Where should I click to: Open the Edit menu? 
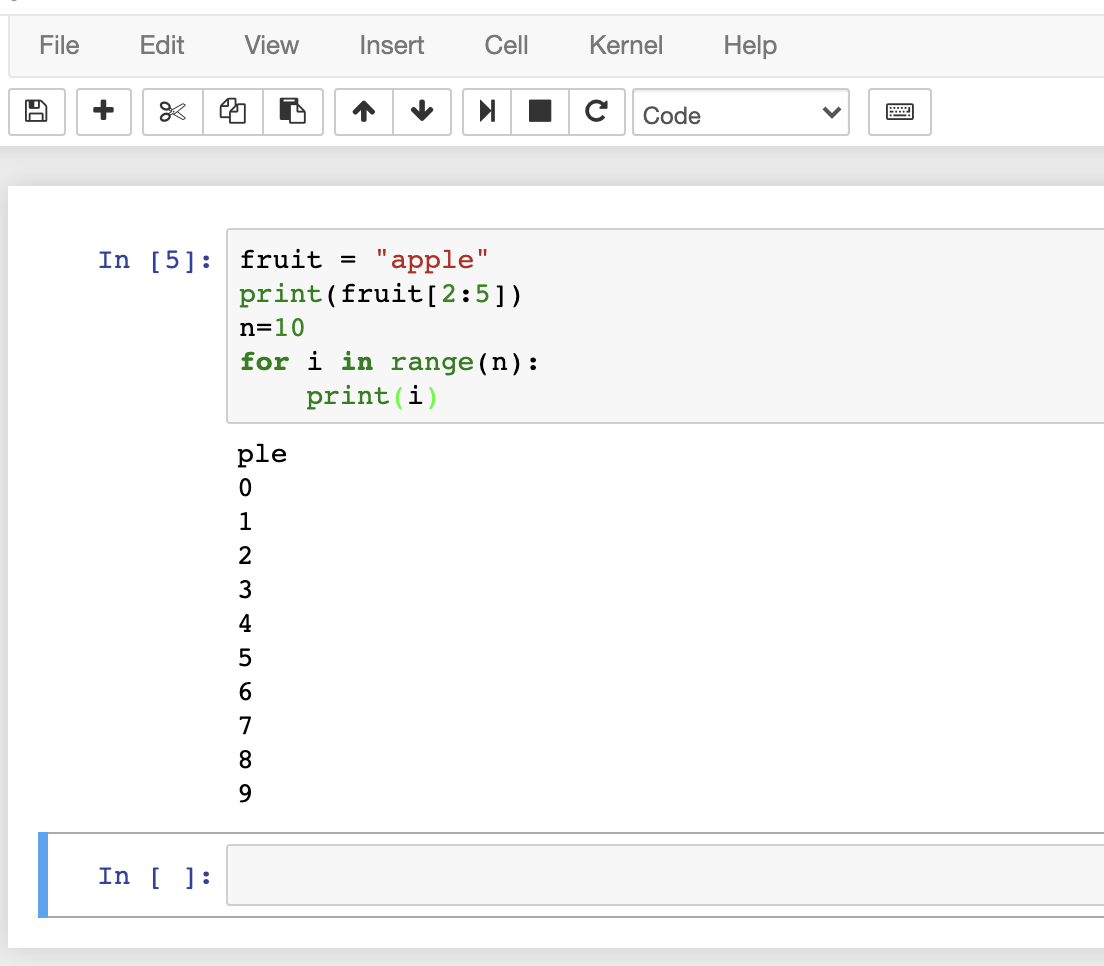pos(162,45)
